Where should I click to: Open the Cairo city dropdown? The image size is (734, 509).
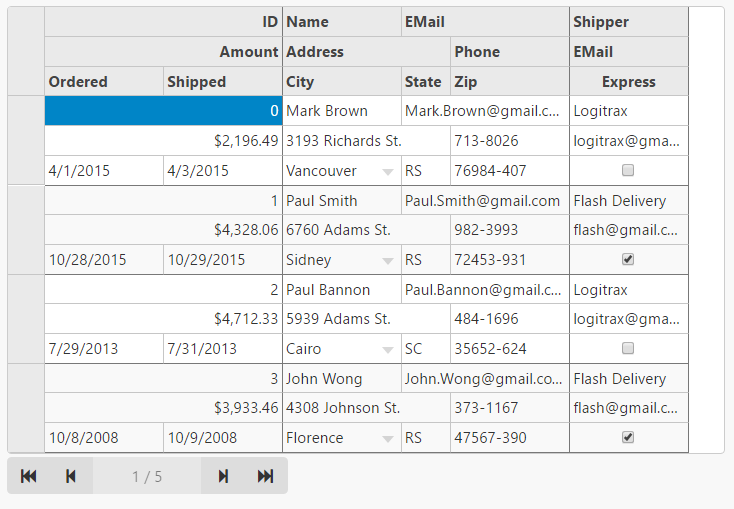(x=387, y=350)
